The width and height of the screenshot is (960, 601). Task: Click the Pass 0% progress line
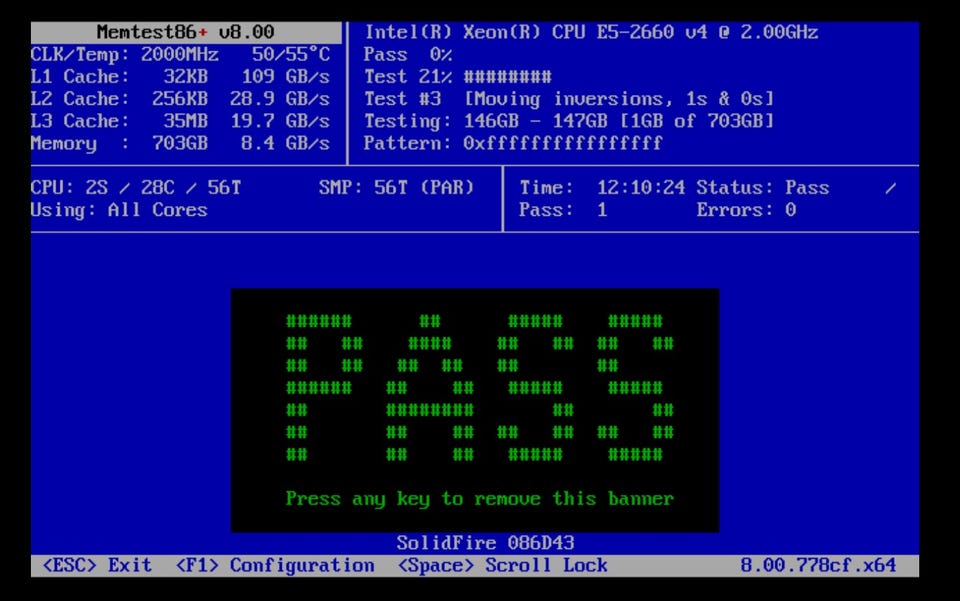coord(408,54)
